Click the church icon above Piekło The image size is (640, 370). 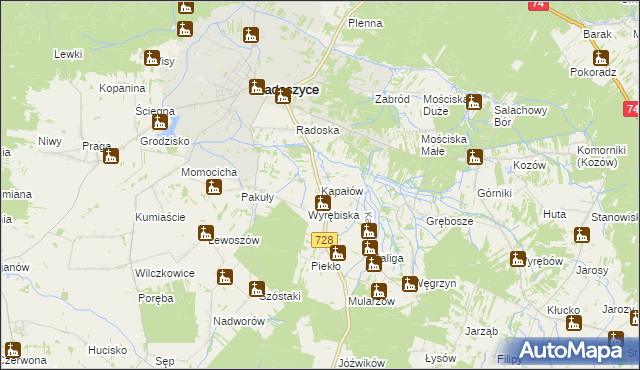[338, 253]
